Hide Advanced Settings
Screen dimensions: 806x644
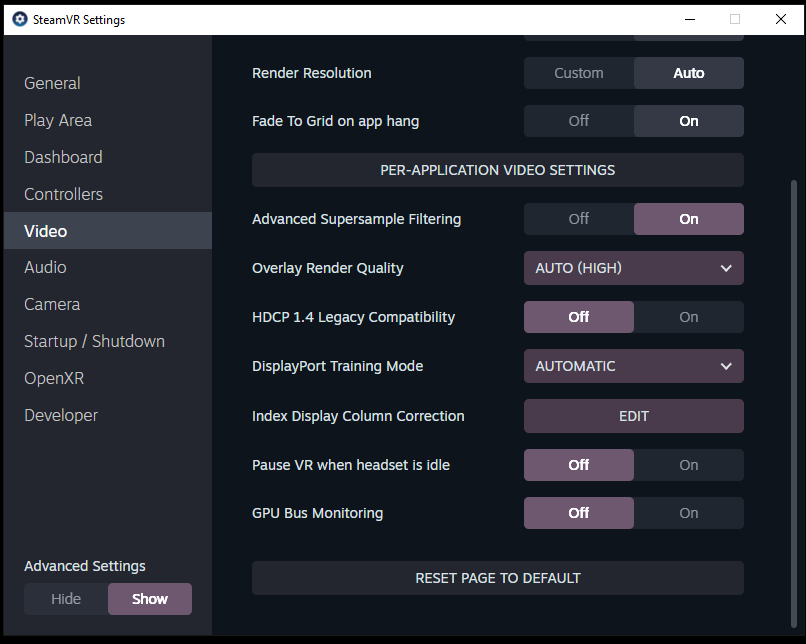pyautogui.click(x=66, y=599)
